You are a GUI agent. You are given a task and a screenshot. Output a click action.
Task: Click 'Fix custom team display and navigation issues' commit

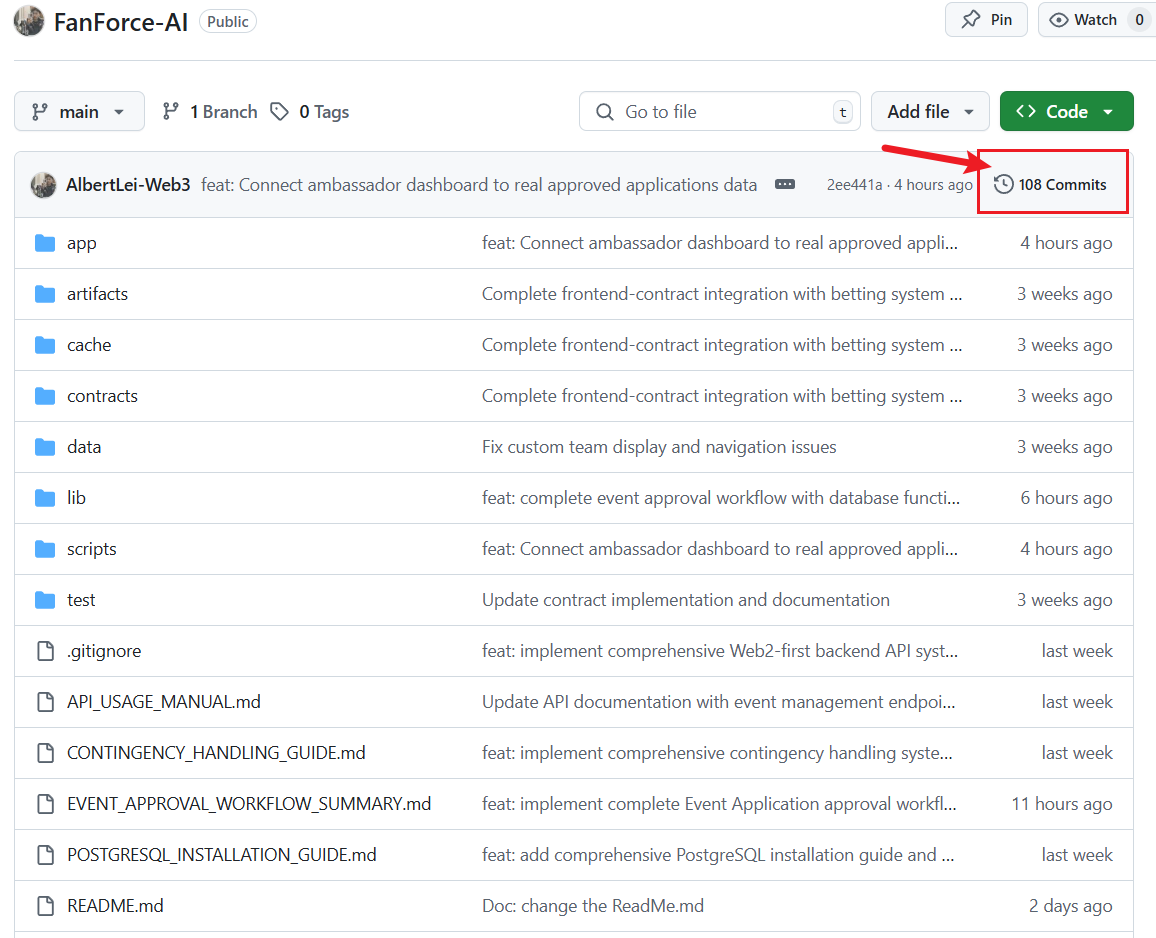point(659,447)
